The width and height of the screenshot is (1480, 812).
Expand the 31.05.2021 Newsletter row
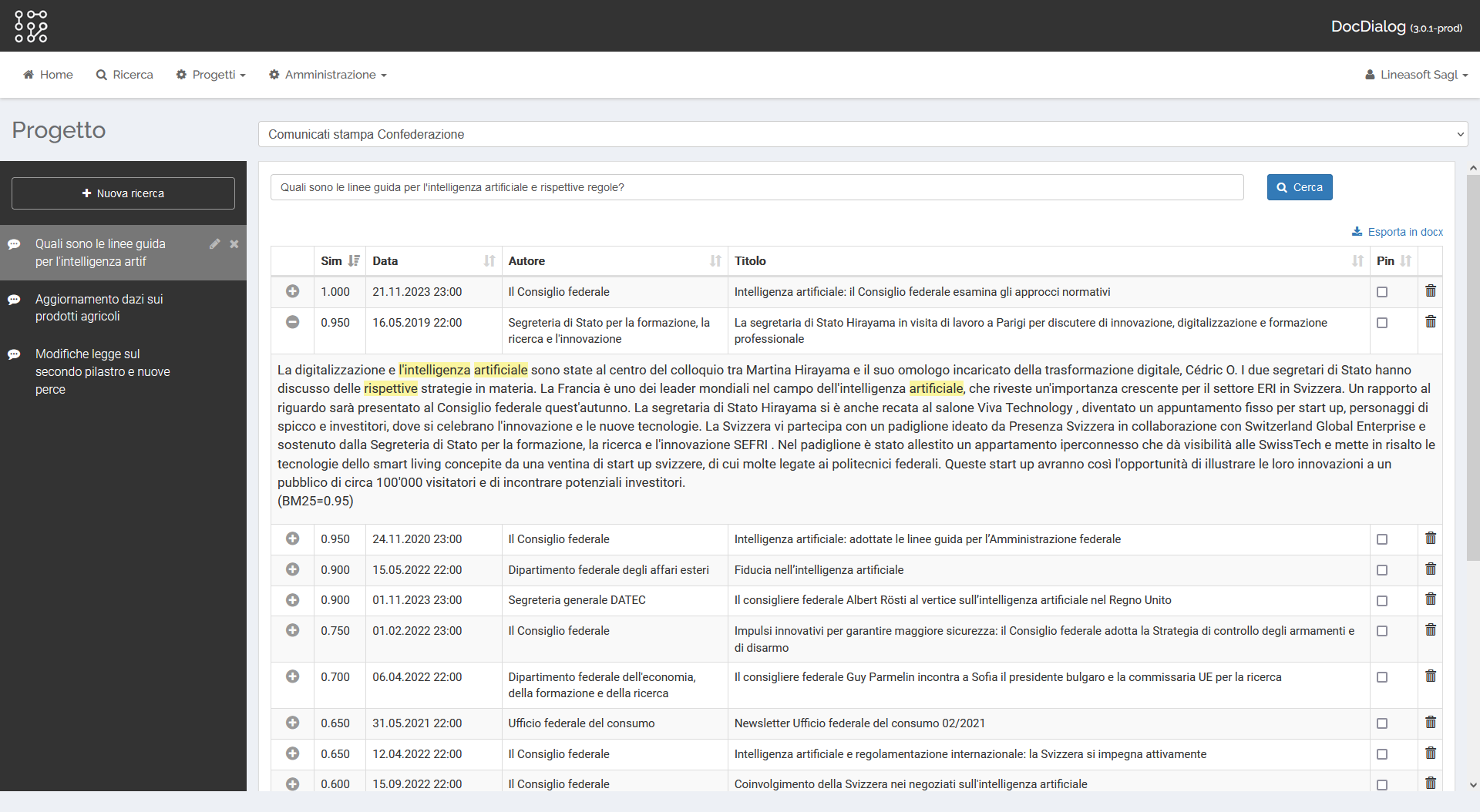293,723
